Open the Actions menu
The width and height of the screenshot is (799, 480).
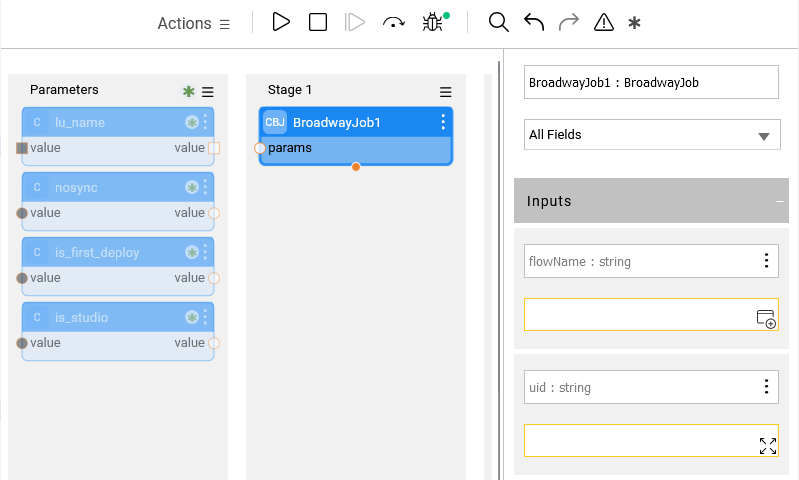[194, 23]
